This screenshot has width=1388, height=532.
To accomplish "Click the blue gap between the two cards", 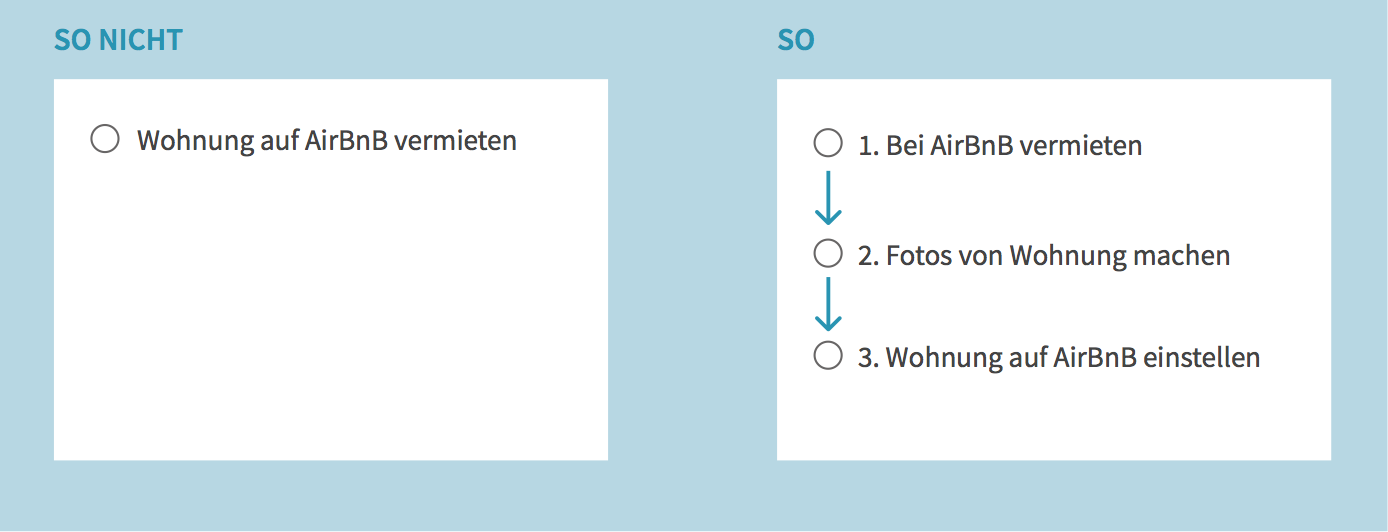I will 692,270.
